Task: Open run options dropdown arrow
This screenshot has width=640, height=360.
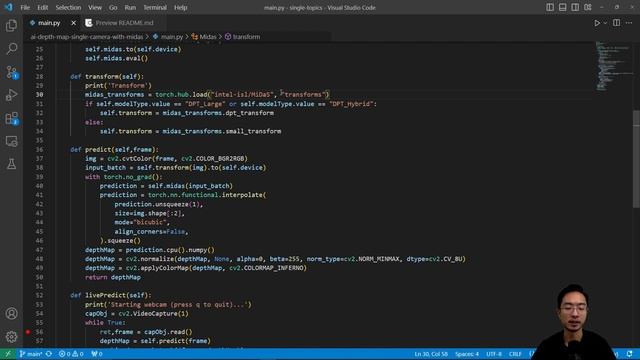Action: 605,23
